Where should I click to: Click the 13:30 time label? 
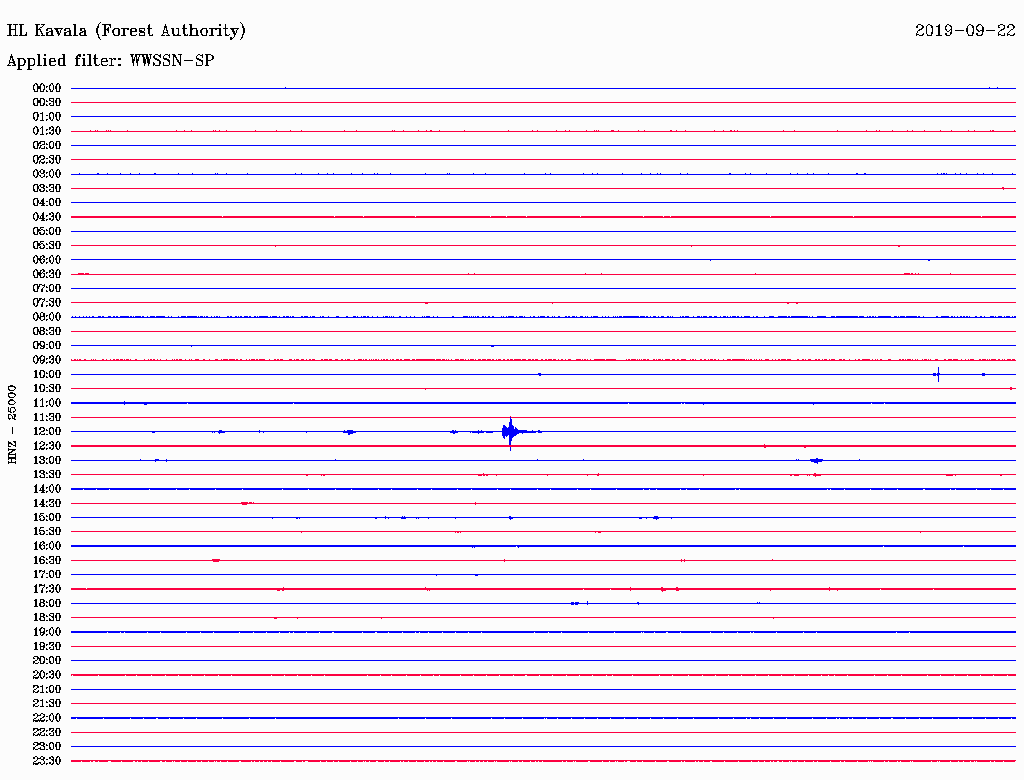47,474
